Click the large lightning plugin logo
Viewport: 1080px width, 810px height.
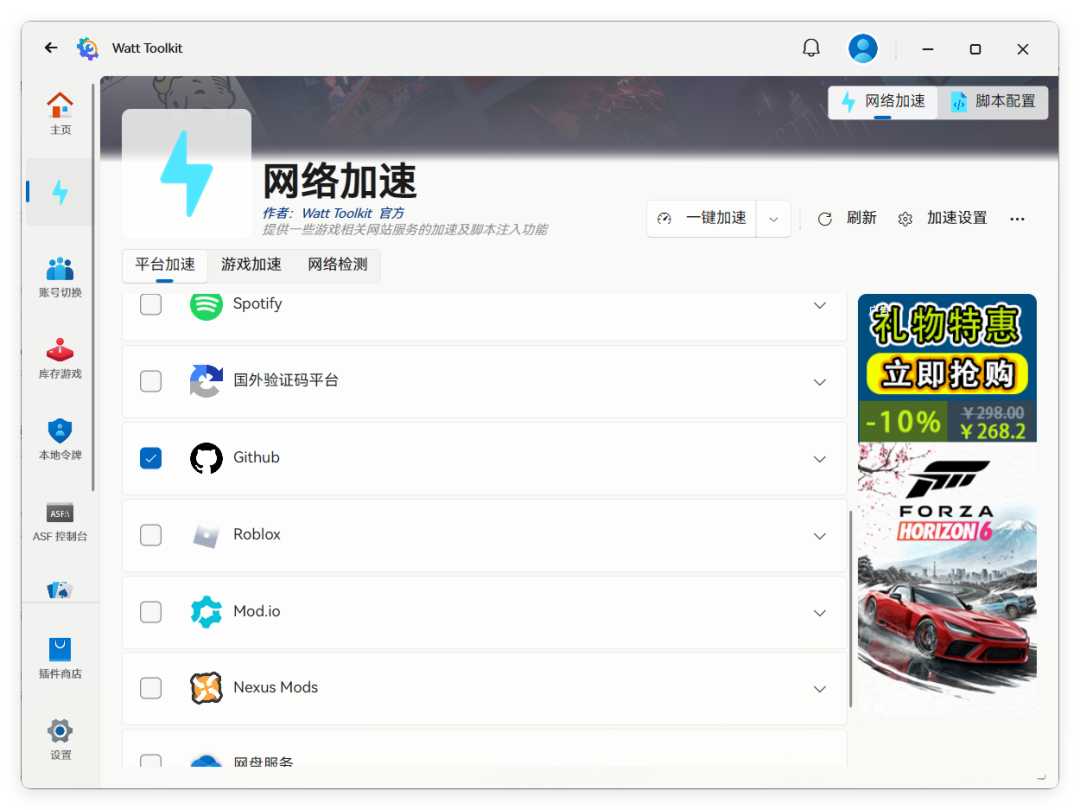point(187,173)
